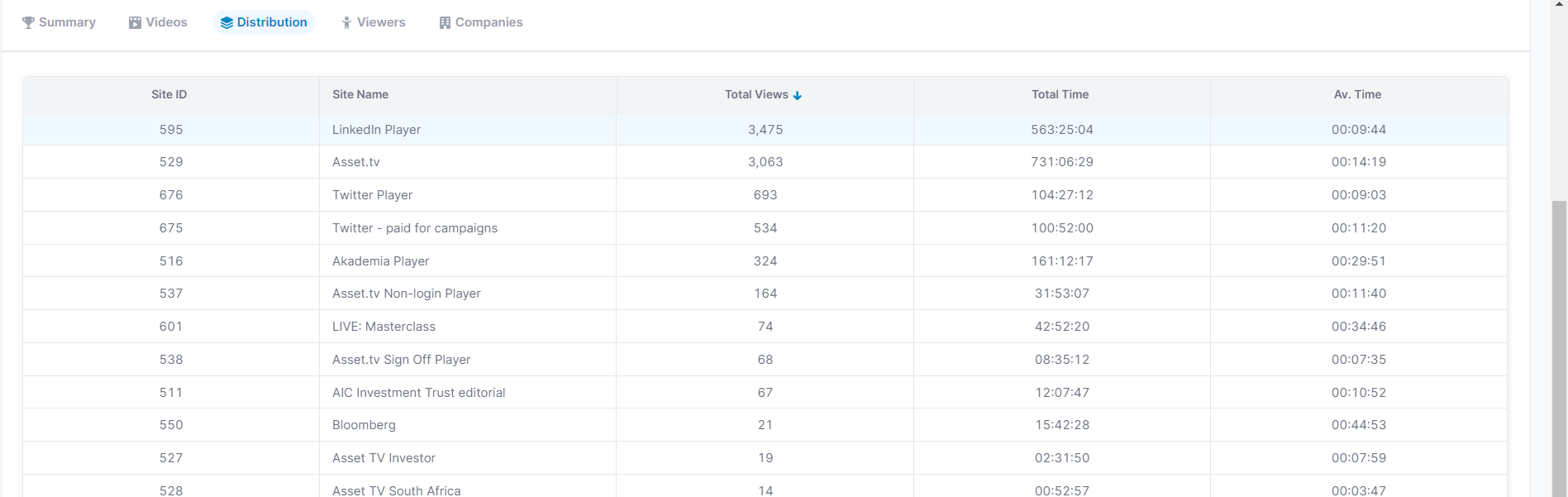The height and width of the screenshot is (497, 1568).
Task: Click the 693 total views value
Action: pyautogui.click(x=765, y=195)
